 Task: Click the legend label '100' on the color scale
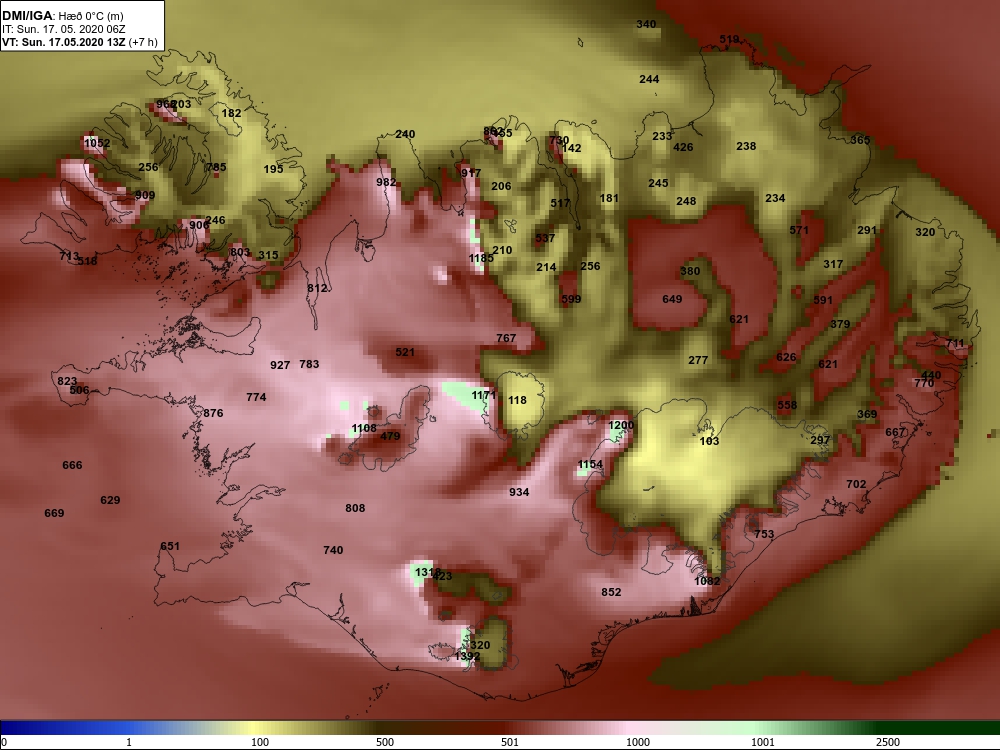click(260, 742)
